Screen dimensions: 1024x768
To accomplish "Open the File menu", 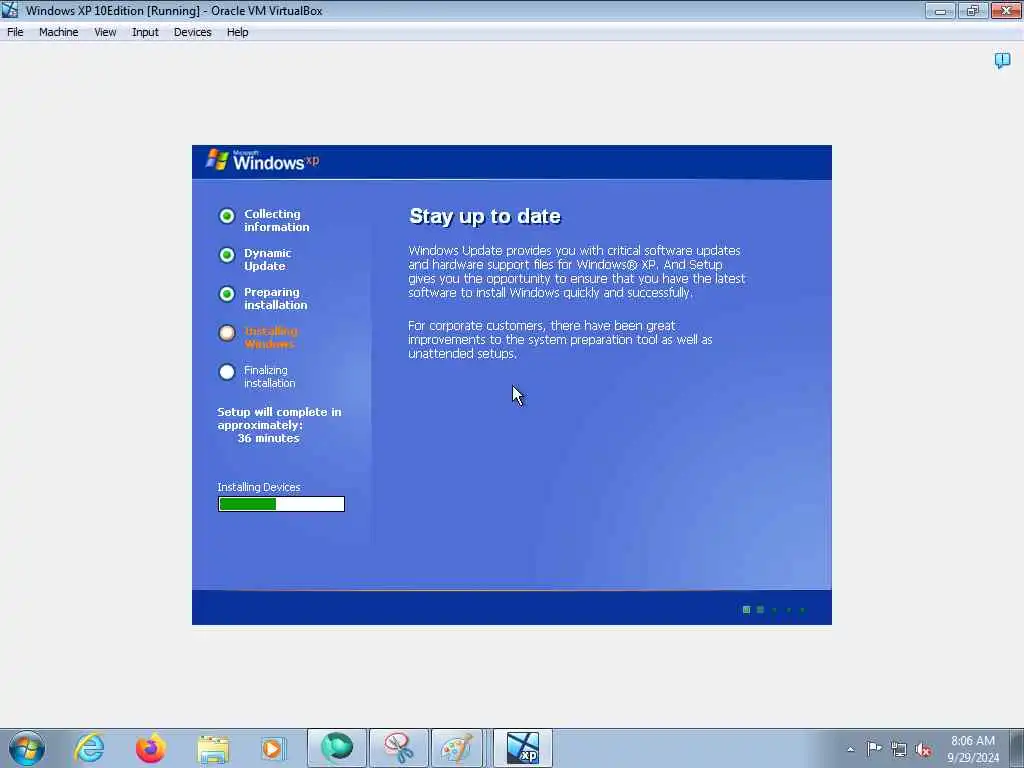I will click(15, 32).
